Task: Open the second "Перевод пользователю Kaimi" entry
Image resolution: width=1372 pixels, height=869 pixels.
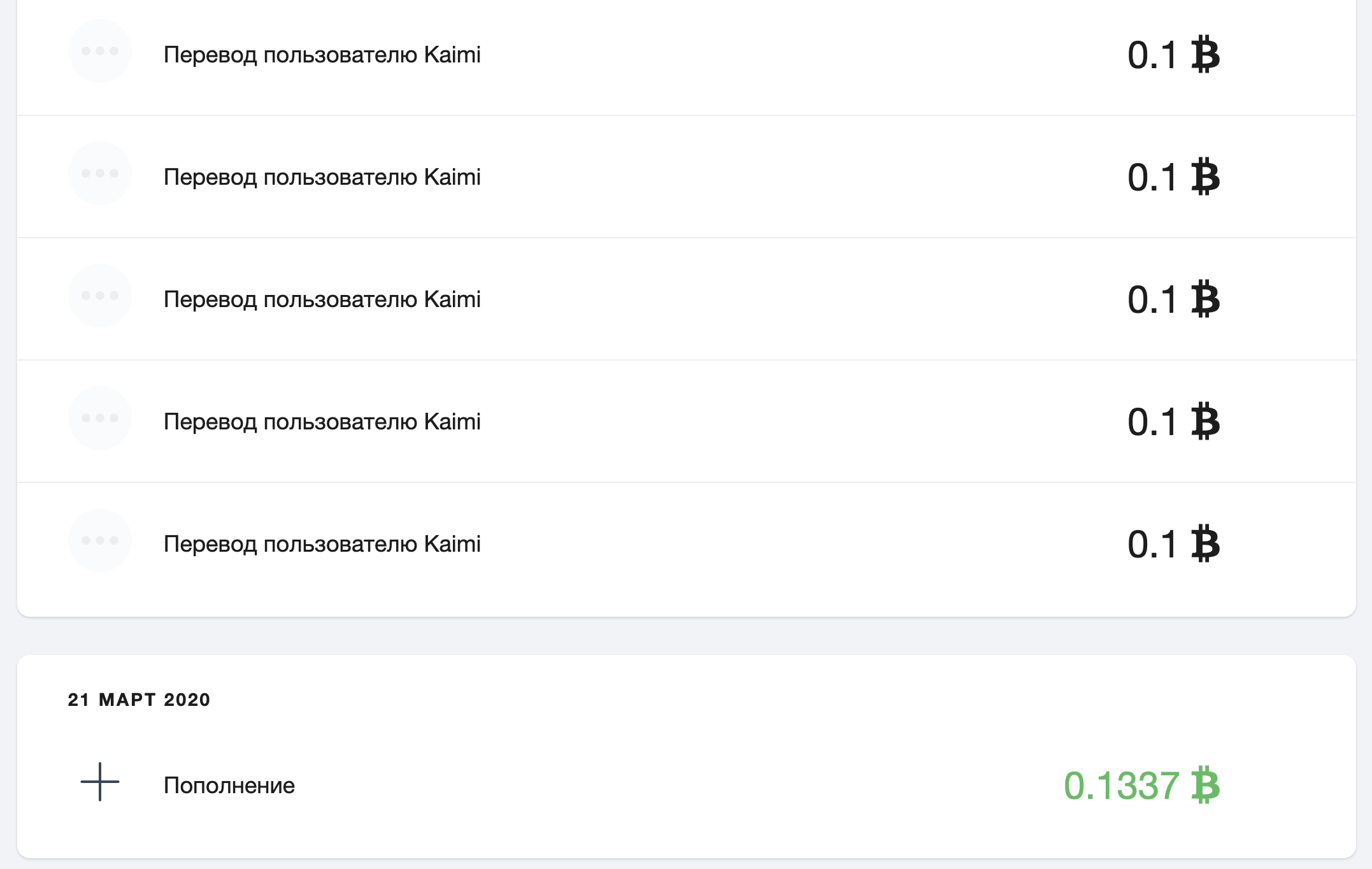Action: tap(322, 177)
